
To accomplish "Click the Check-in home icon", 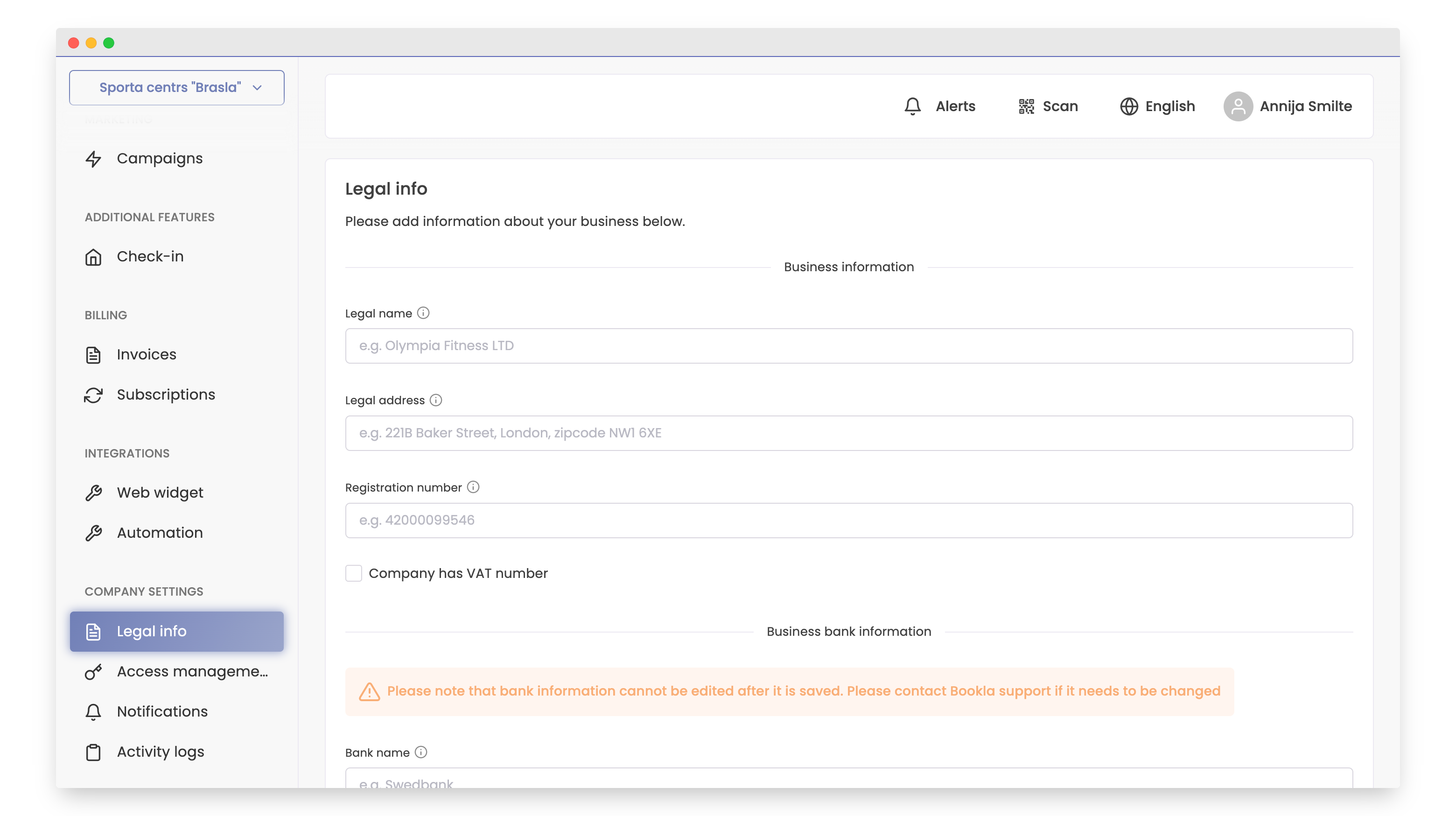I will tap(93, 257).
